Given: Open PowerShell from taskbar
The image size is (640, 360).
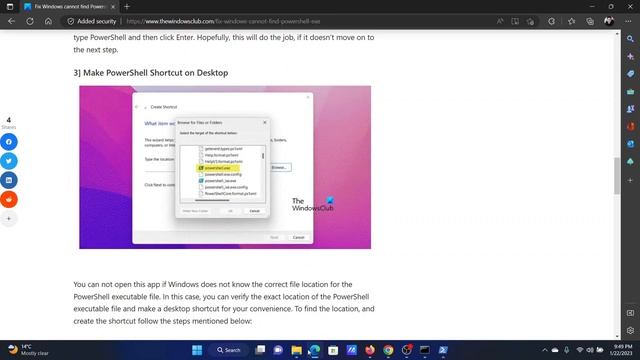Looking at the screenshot, I should tap(443, 350).
